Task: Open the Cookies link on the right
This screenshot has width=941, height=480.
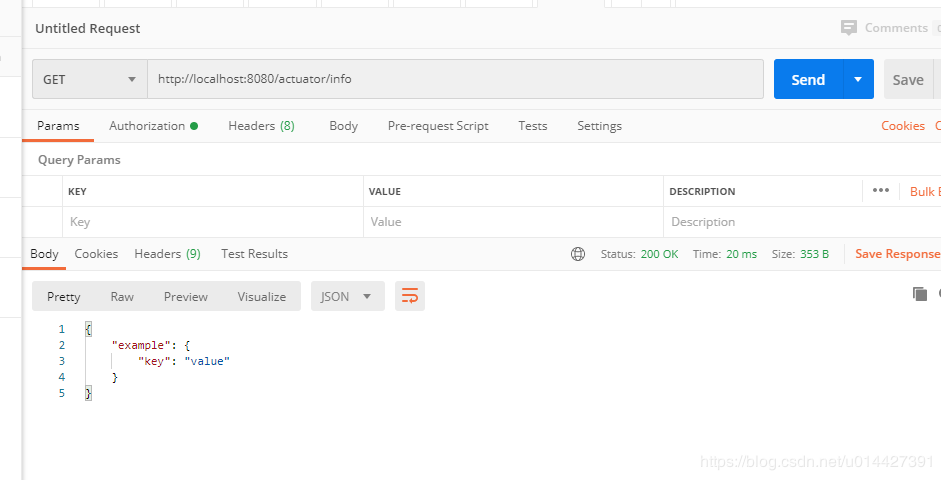Action: click(x=903, y=126)
